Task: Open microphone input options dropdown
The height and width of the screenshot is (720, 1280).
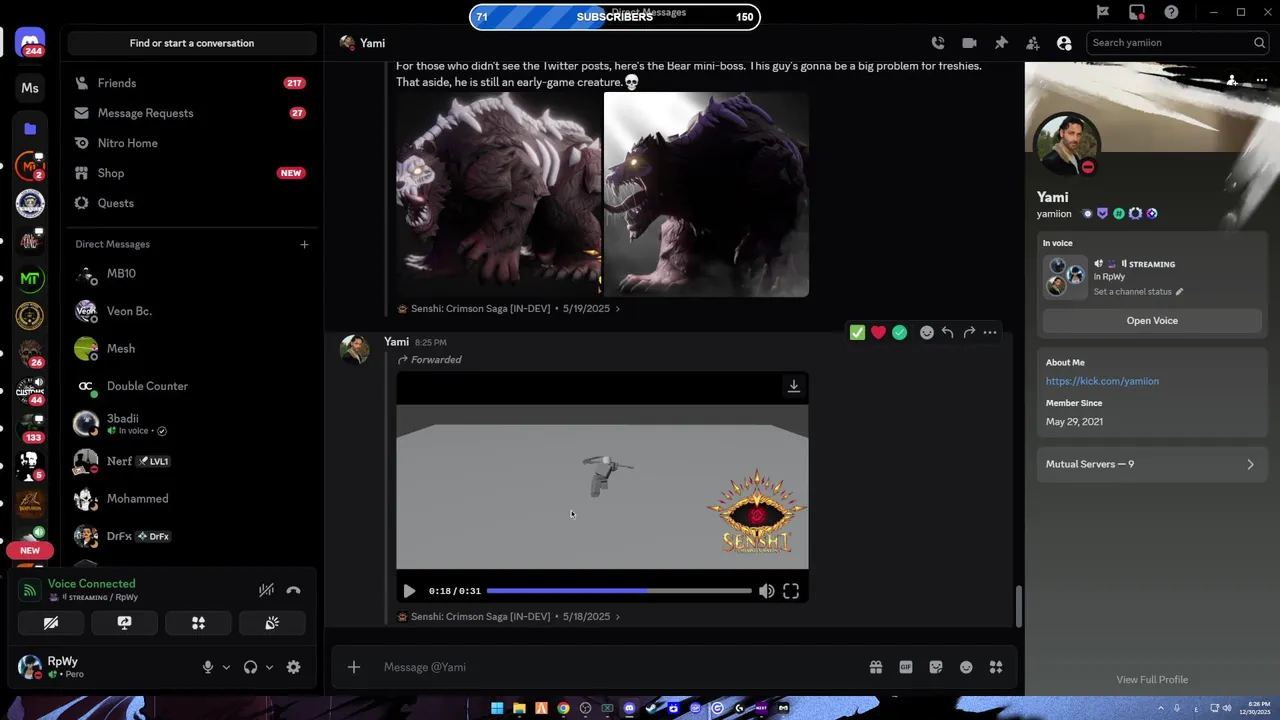Action: click(226, 667)
